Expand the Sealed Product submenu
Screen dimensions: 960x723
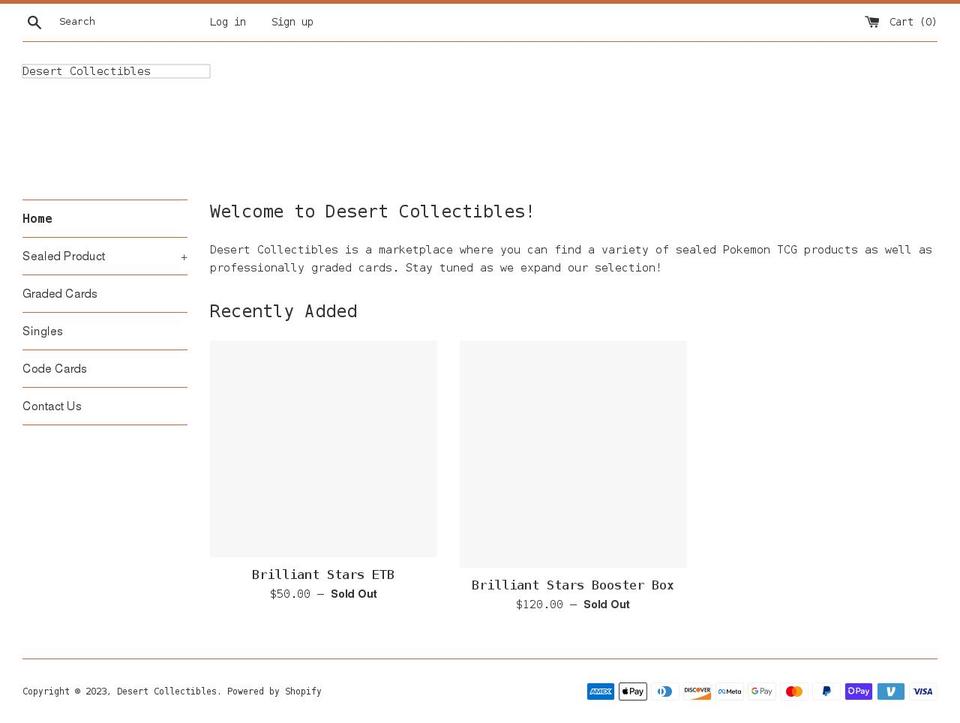coord(184,256)
